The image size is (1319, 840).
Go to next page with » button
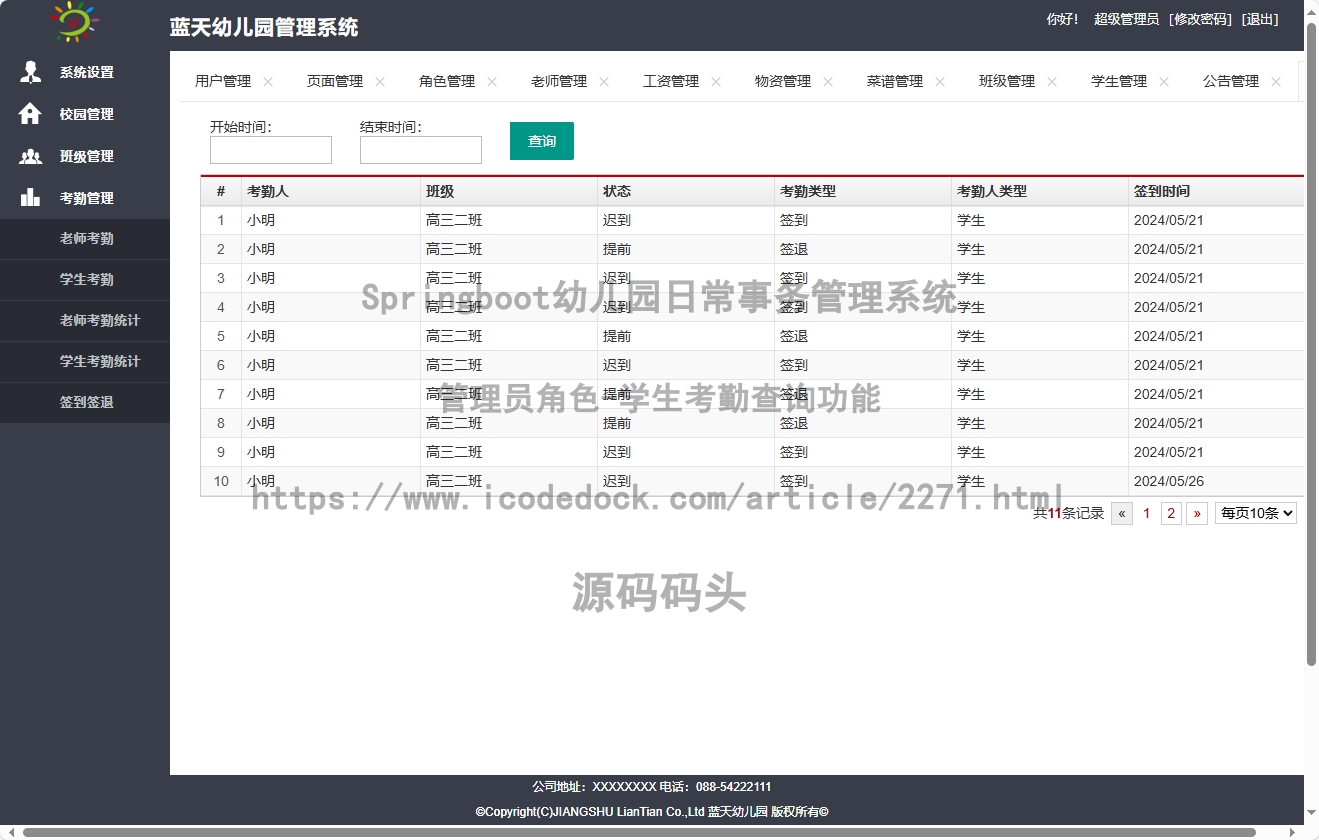(x=1197, y=514)
